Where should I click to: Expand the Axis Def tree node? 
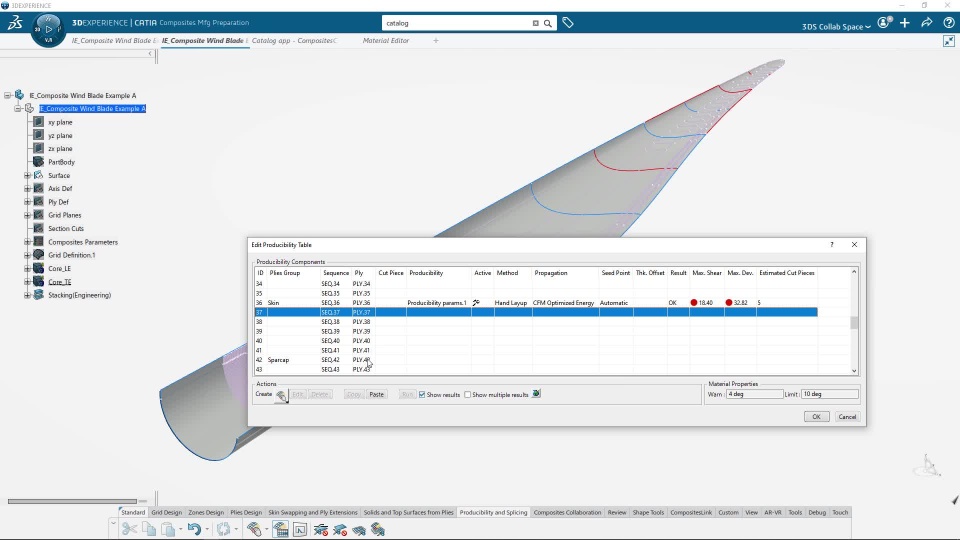point(28,189)
